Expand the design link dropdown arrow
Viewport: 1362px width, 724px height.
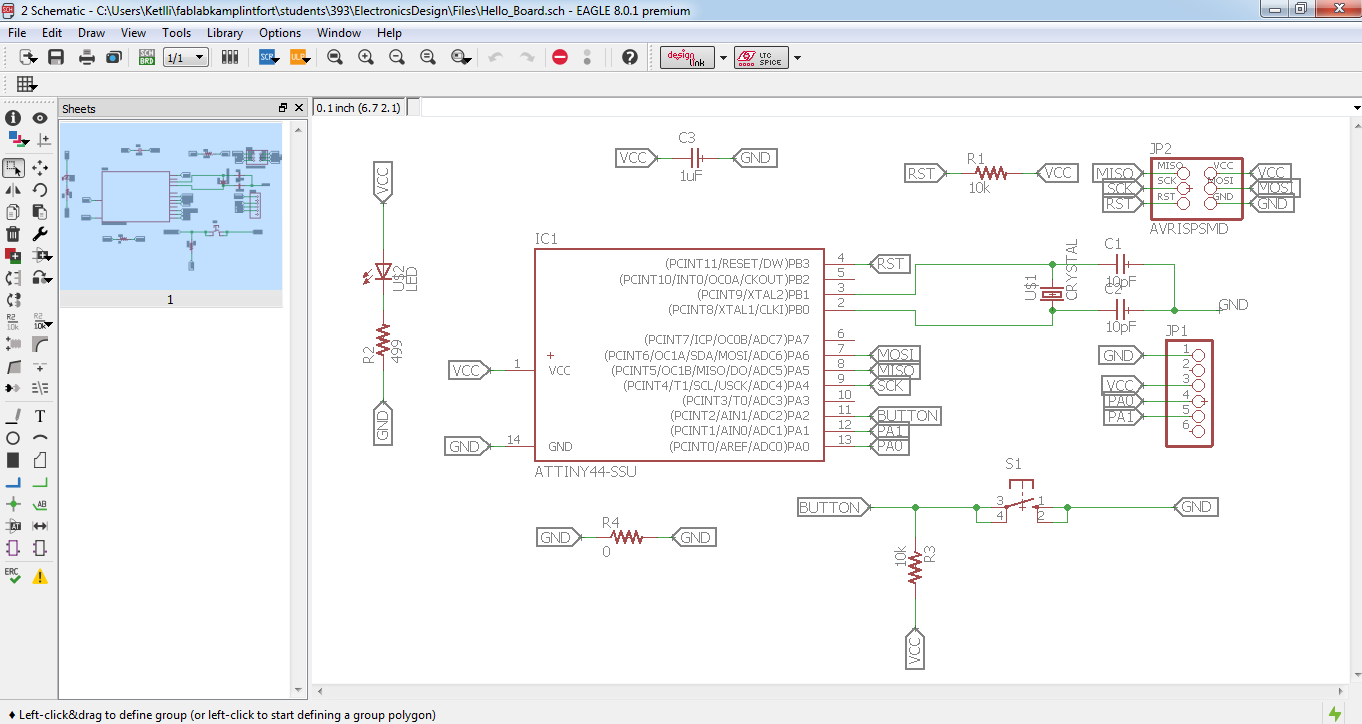(x=724, y=58)
